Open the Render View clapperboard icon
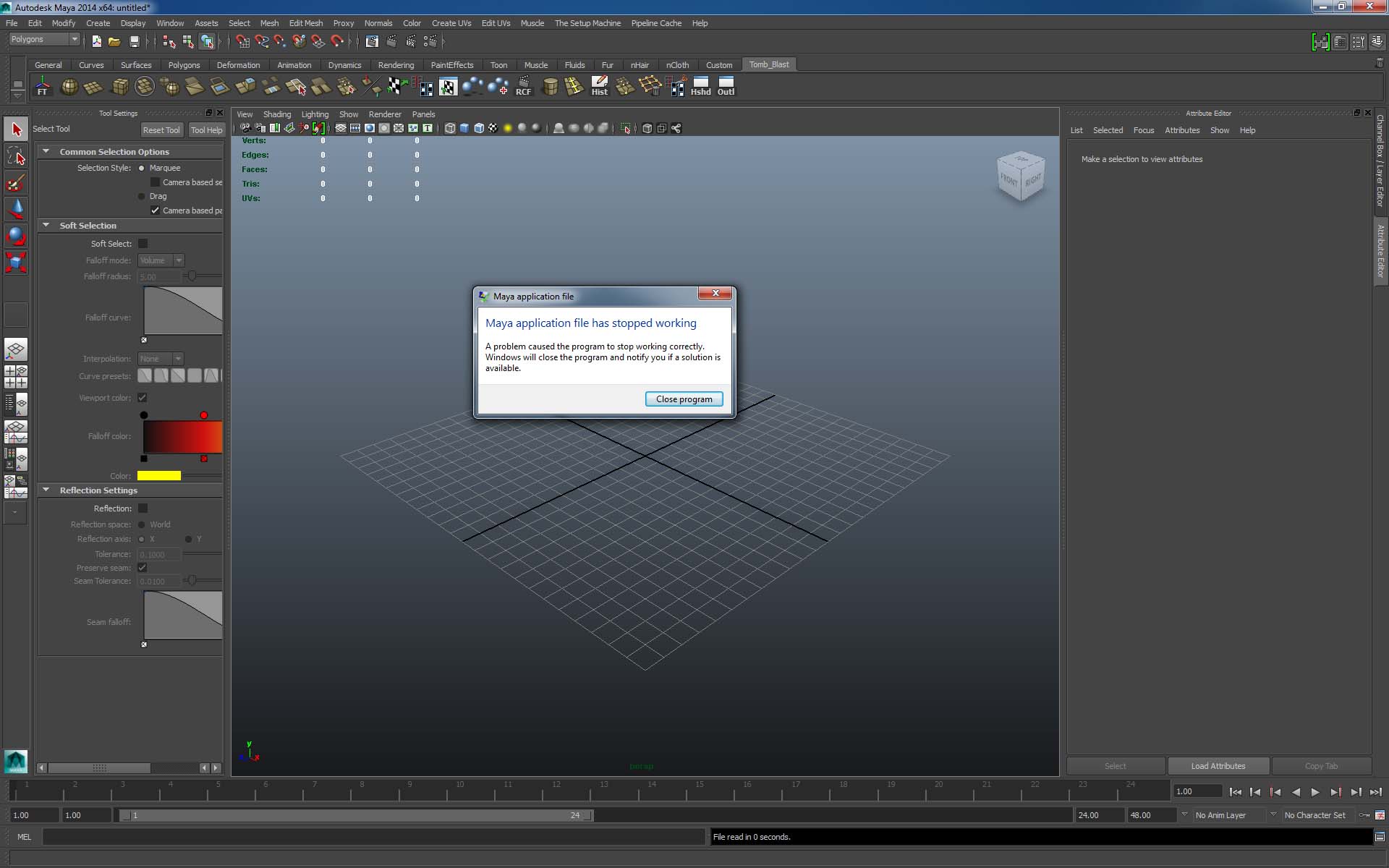This screenshot has width=1389, height=868. [372, 41]
